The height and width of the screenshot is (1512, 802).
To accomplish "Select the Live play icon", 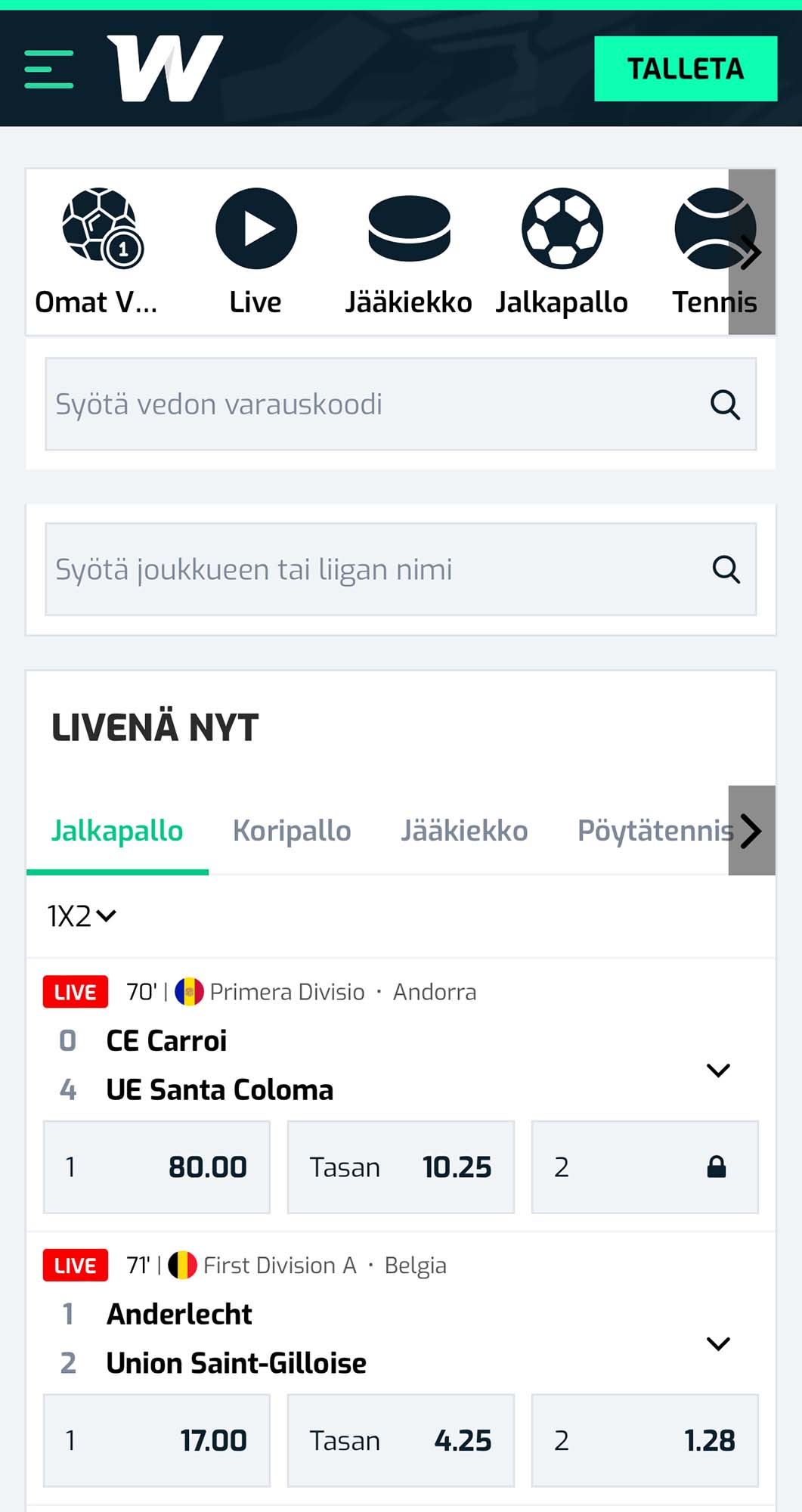I will pos(256,228).
